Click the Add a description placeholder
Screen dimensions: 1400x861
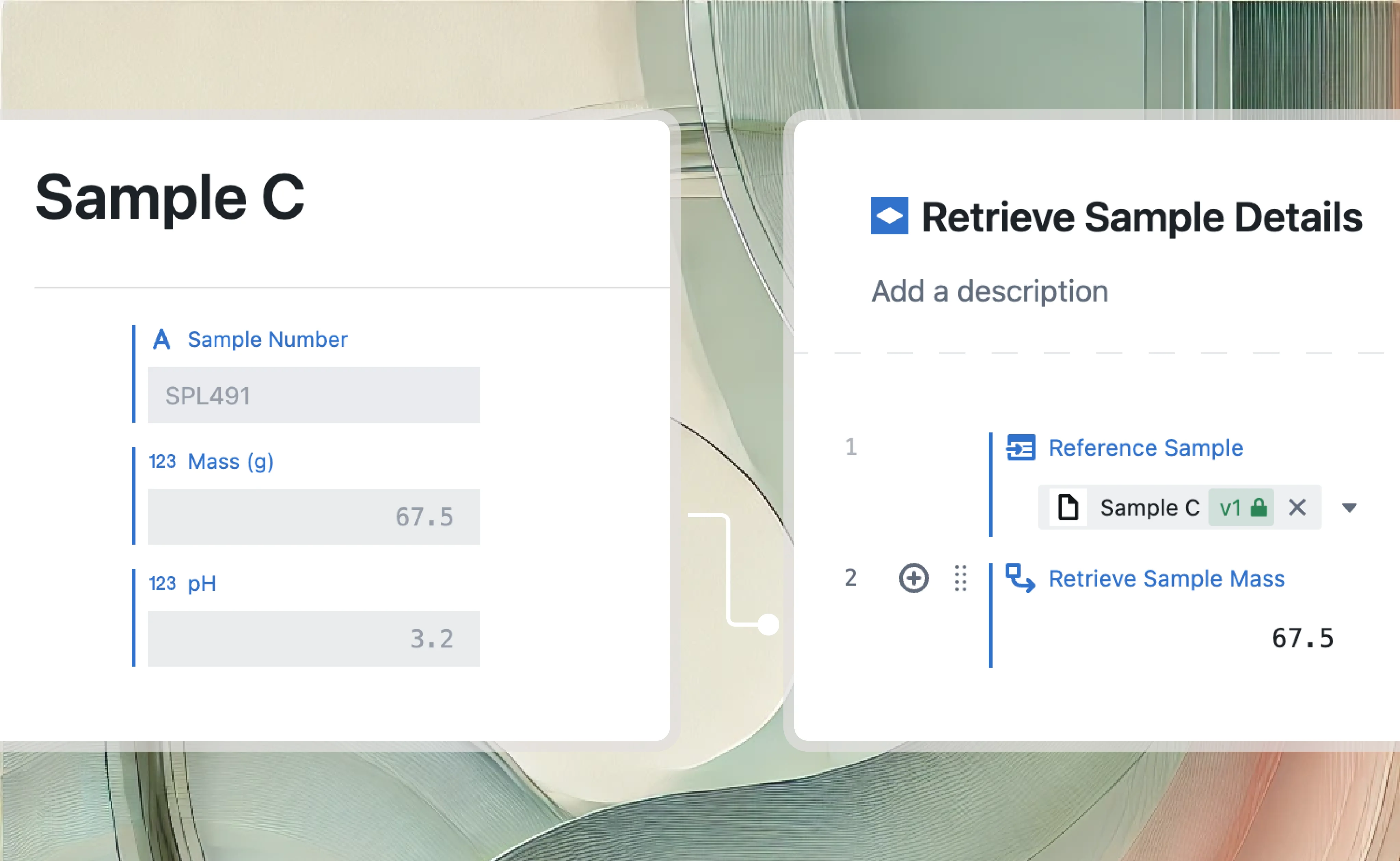[x=990, y=291]
